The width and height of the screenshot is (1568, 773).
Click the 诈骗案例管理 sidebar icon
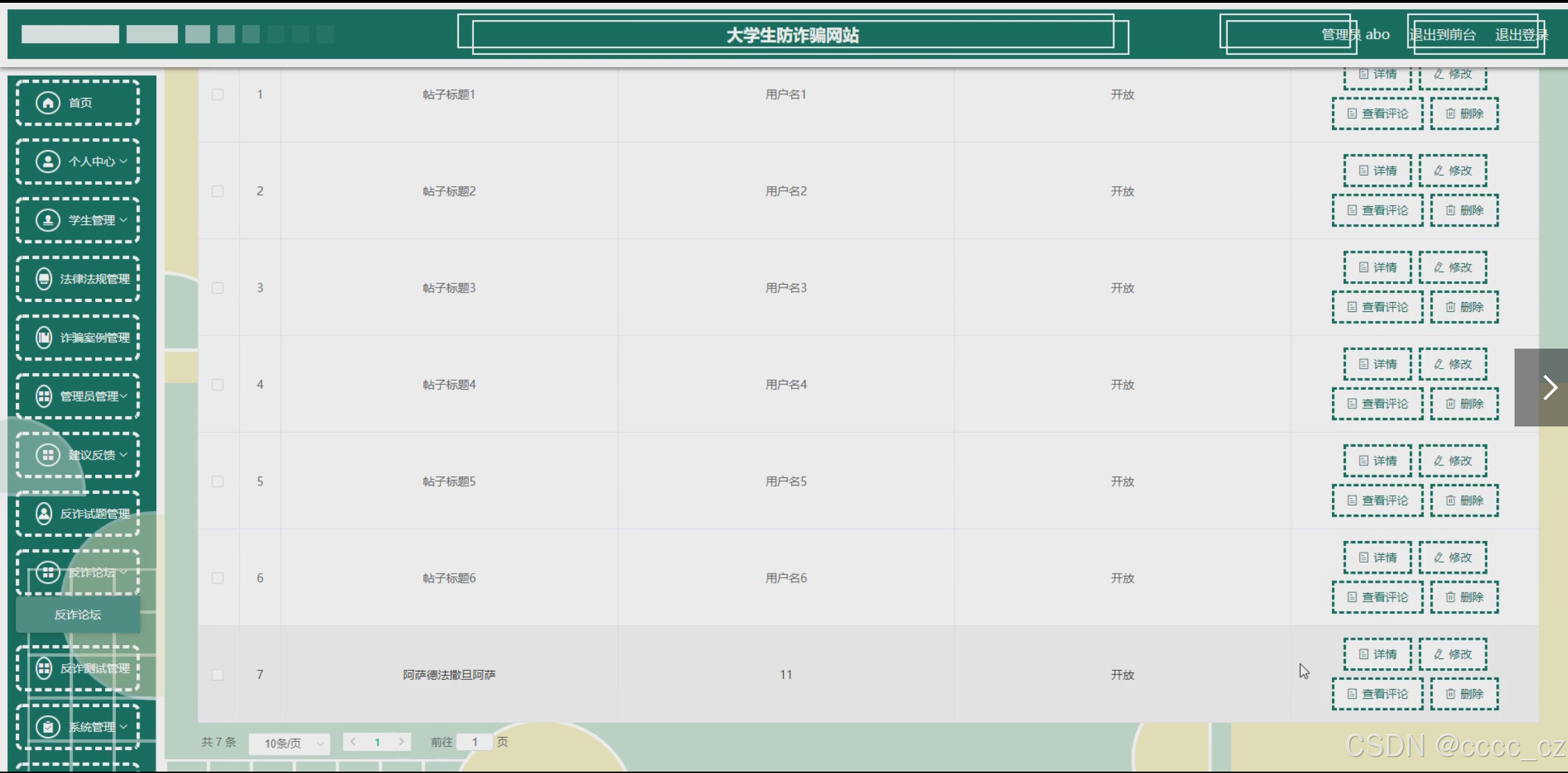[44, 338]
